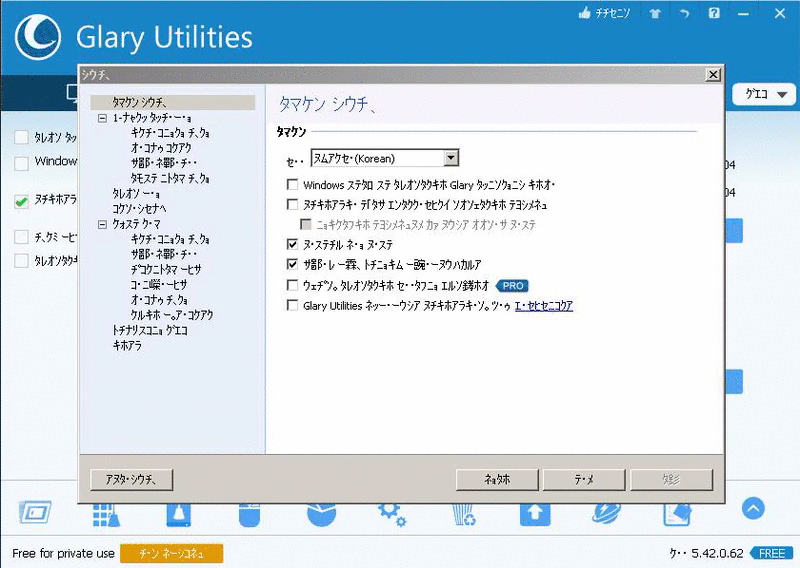800x568 pixels.
Task: Click the curved restore arrow icon in the top bar
Action: [685, 14]
